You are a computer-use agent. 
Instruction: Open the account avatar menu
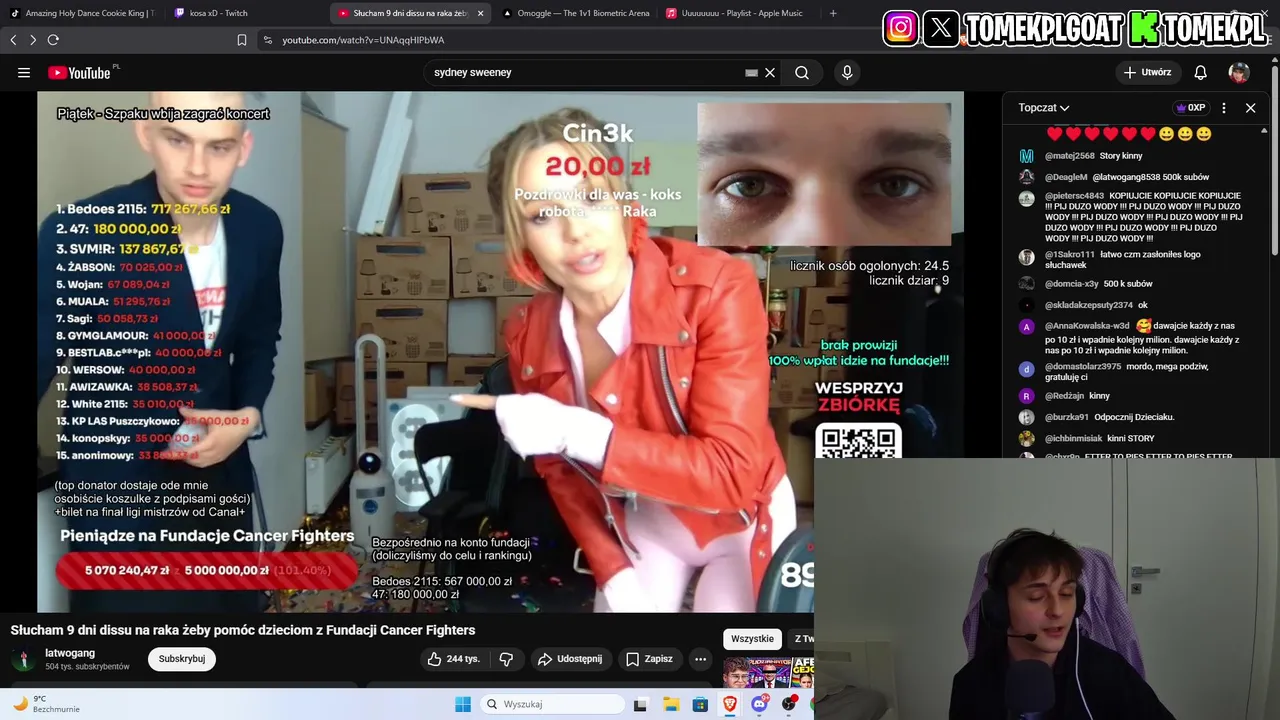[x=1239, y=72]
